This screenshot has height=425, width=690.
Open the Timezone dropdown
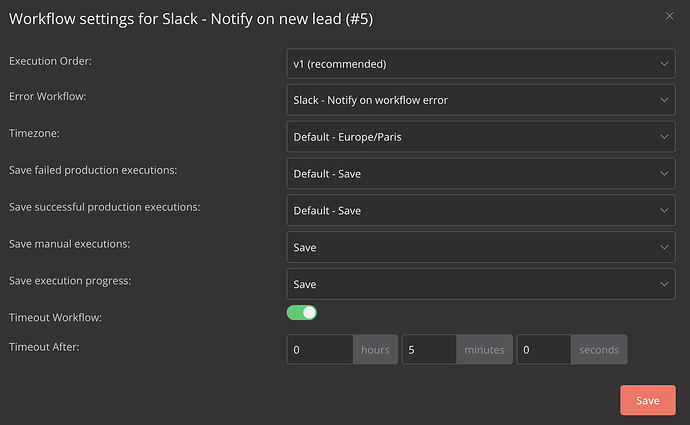pos(481,137)
